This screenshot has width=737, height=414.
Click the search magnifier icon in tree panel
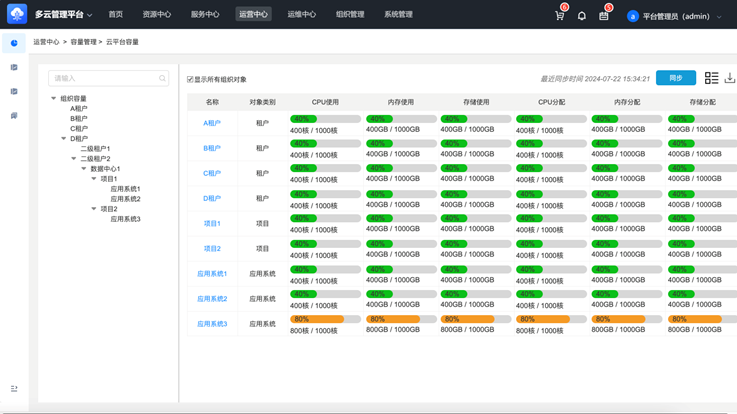(x=162, y=78)
